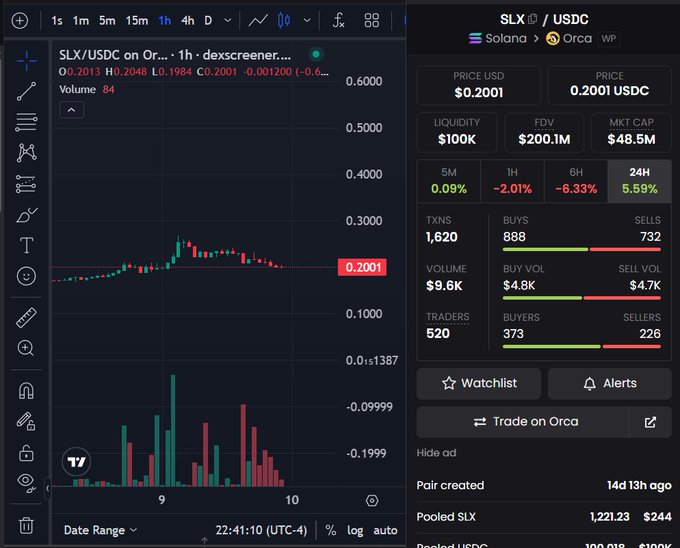Select the 1H price change tab
The height and width of the screenshot is (548, 680).
[512, 181]
